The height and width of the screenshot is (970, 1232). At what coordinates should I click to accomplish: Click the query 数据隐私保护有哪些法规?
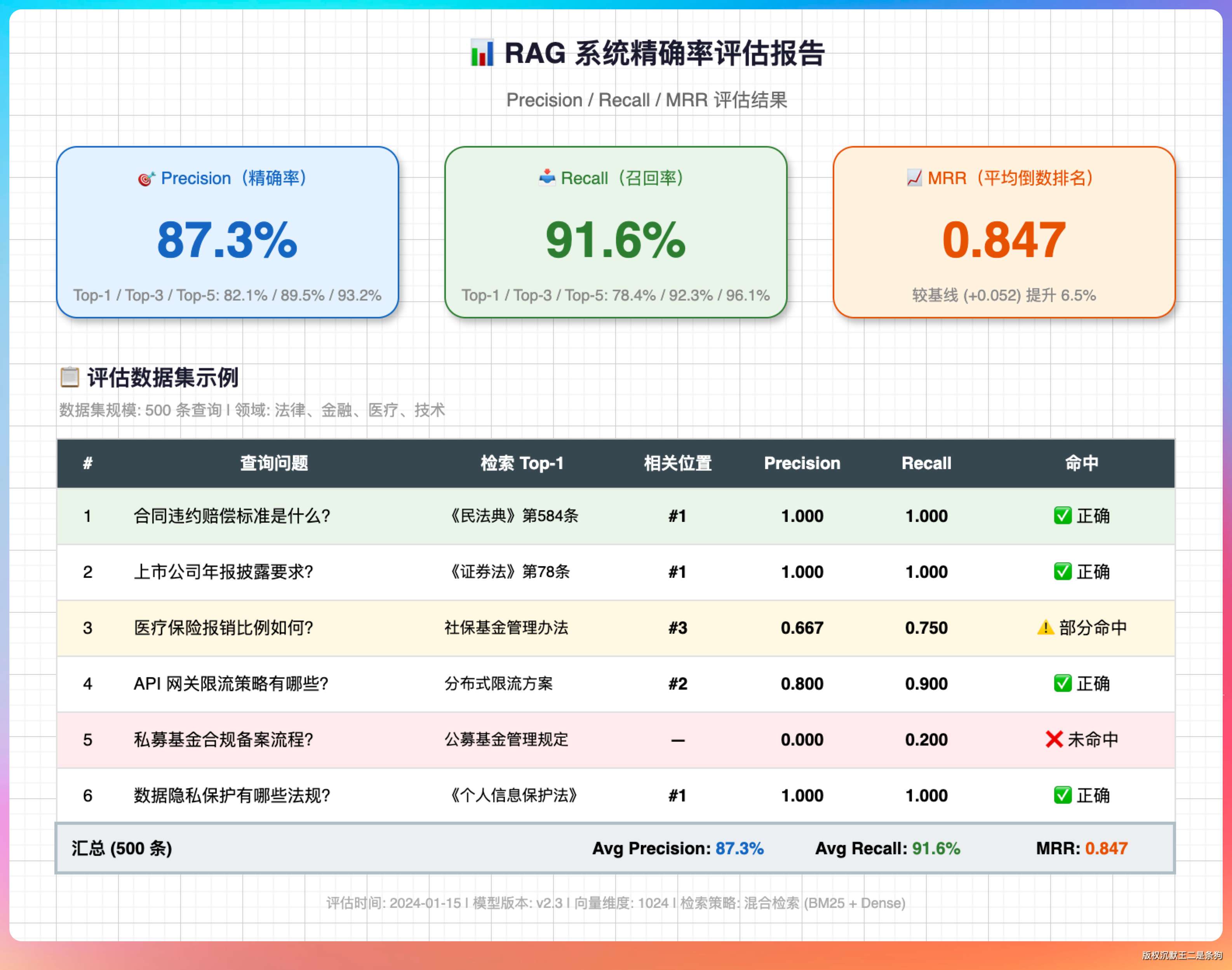232,795
